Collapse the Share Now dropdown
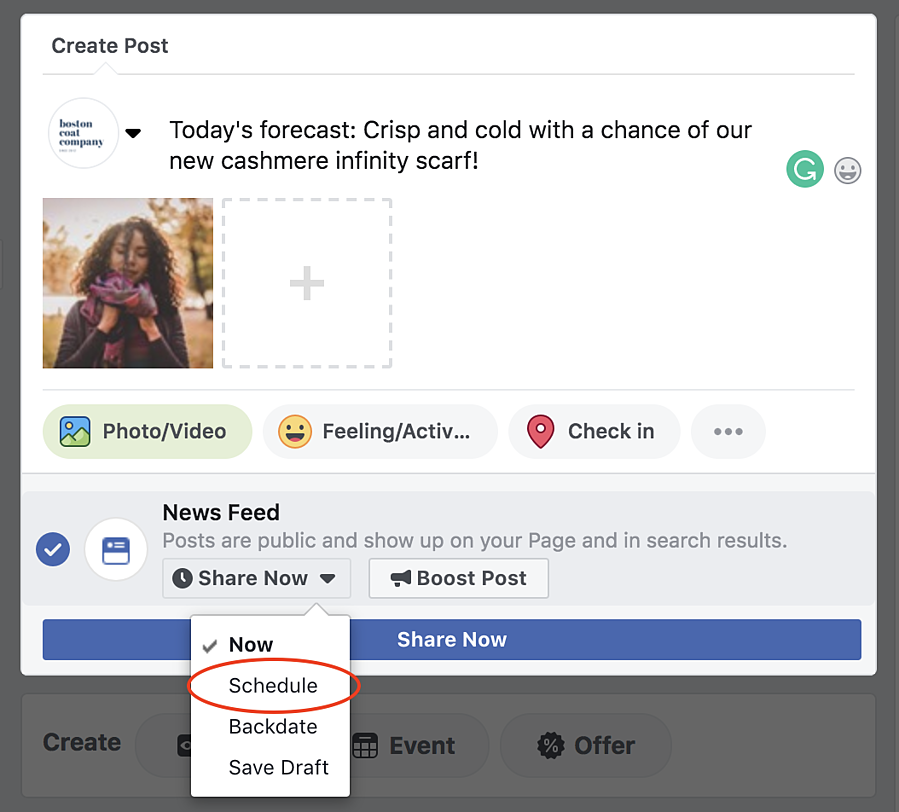 click(256, 578)
